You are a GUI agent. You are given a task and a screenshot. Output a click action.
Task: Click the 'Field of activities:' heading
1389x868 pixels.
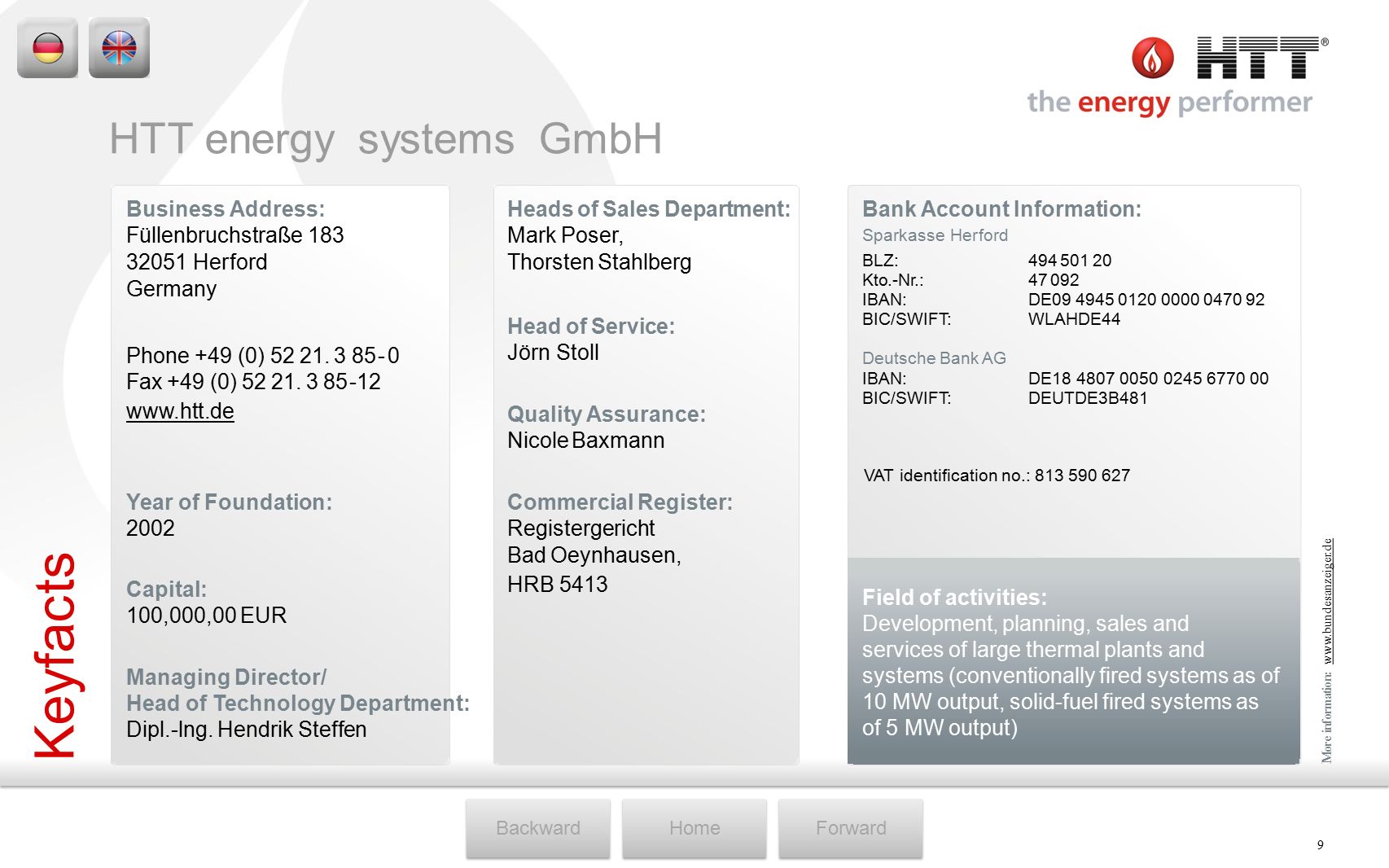(x=955, y=598)
